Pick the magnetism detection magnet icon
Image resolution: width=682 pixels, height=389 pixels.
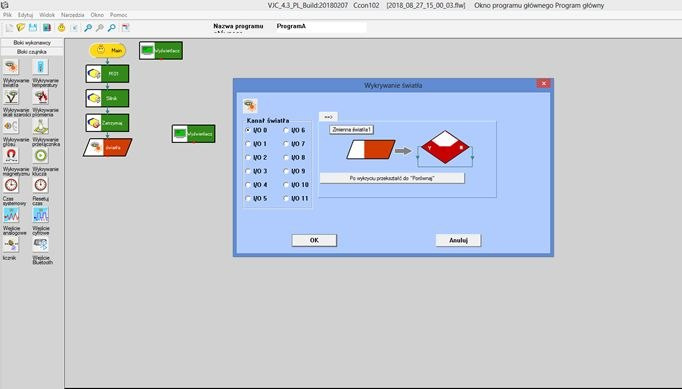click(11, 155)
